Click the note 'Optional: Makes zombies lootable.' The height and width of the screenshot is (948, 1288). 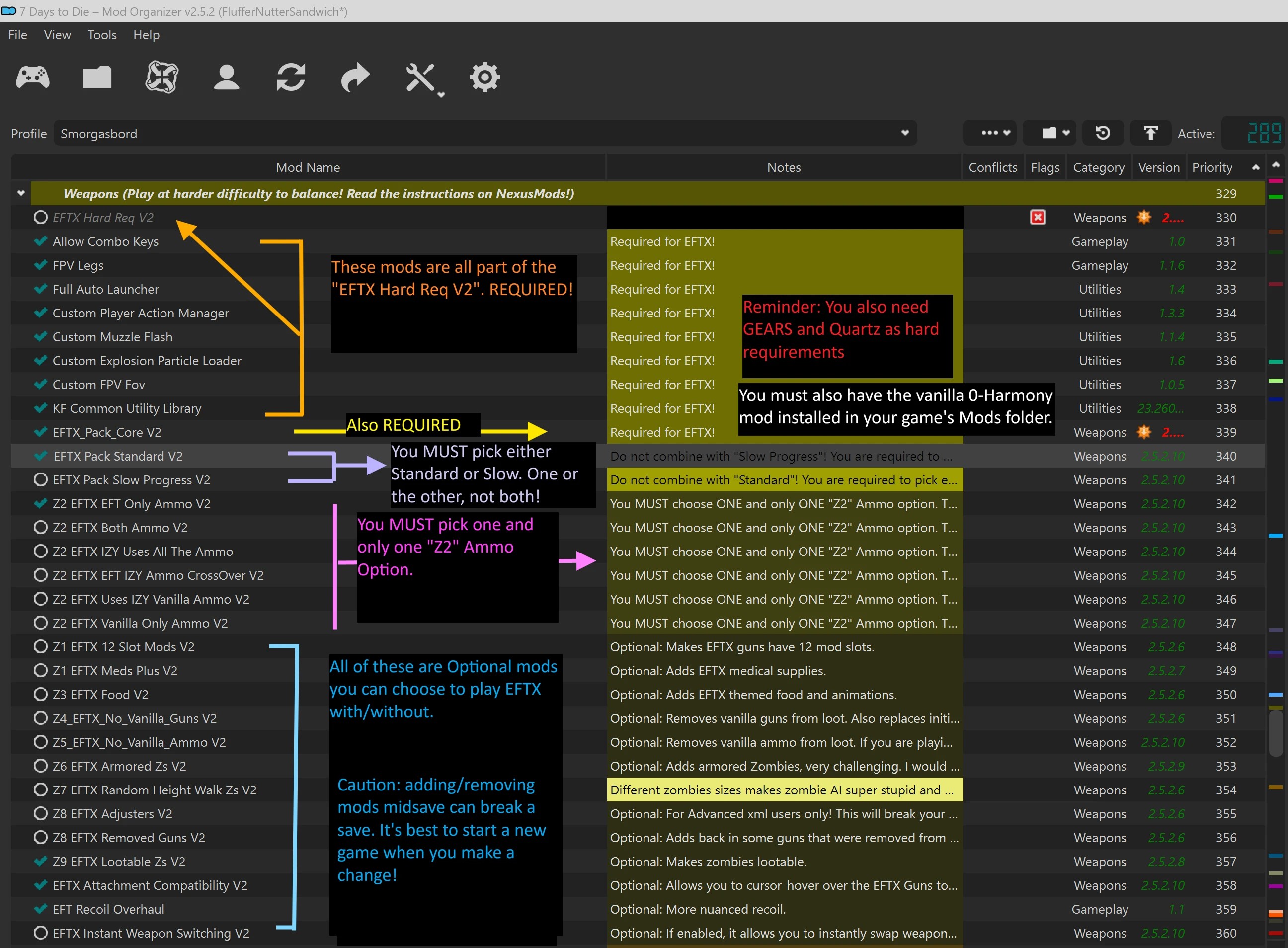click(708, 862)
